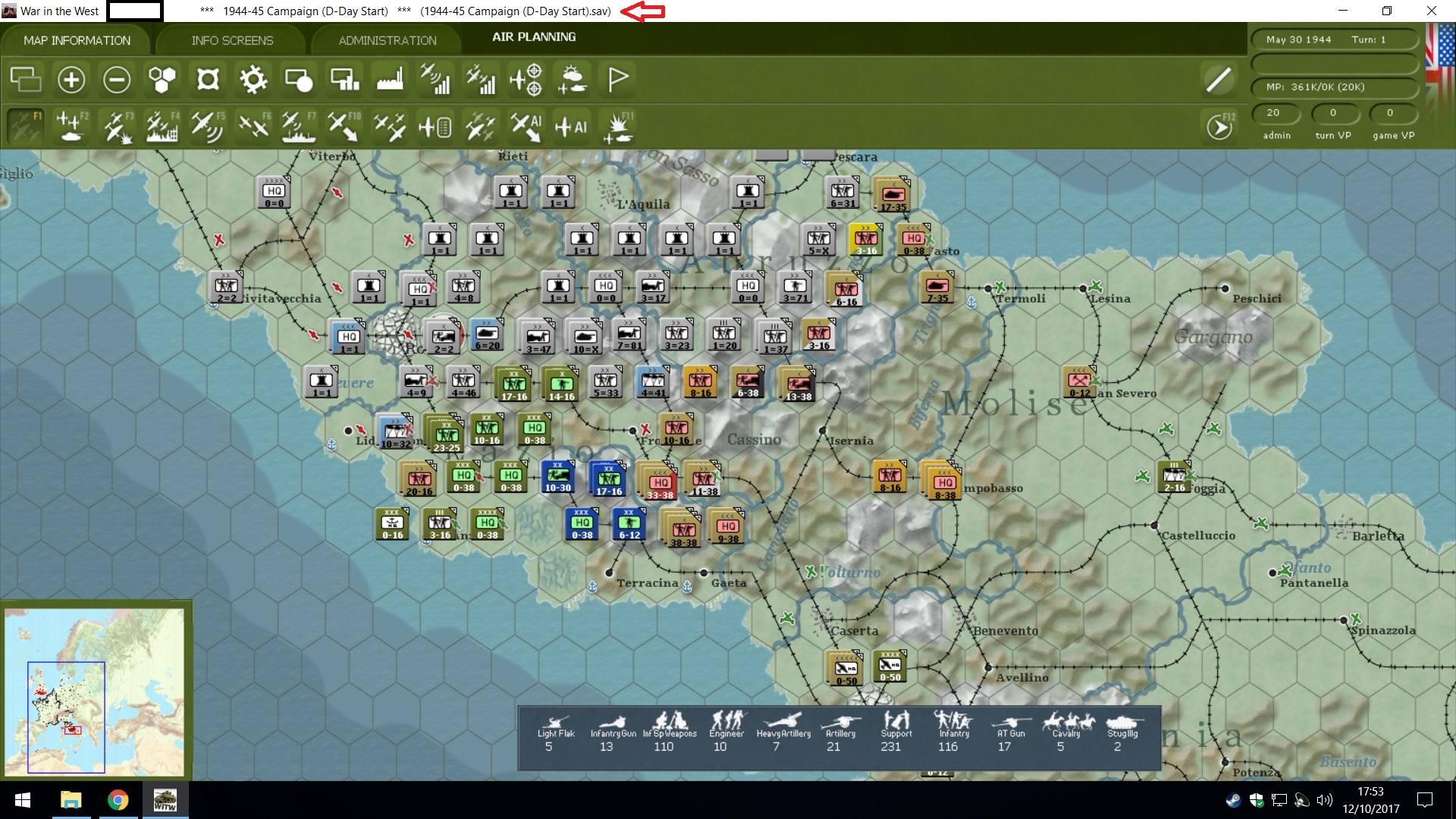Screen dimensions: 1456x819
Task: Click the Heavy Artillery count in summary
Action: point(776,746)
